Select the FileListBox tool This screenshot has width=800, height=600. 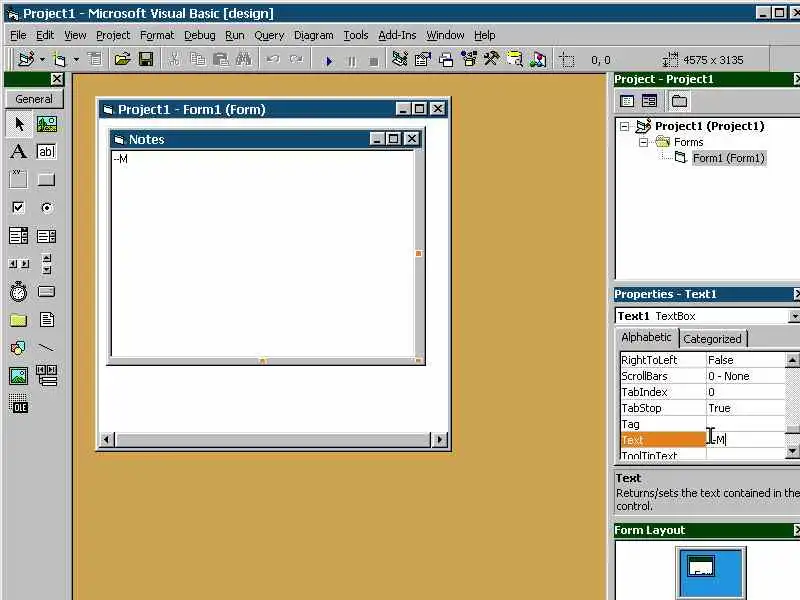[x=46, y=320]
